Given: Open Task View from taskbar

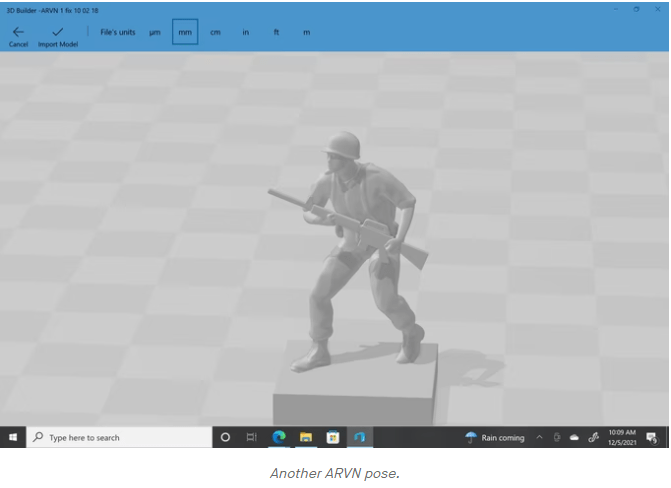Looking at the screenshot, I should pos(251,437).
